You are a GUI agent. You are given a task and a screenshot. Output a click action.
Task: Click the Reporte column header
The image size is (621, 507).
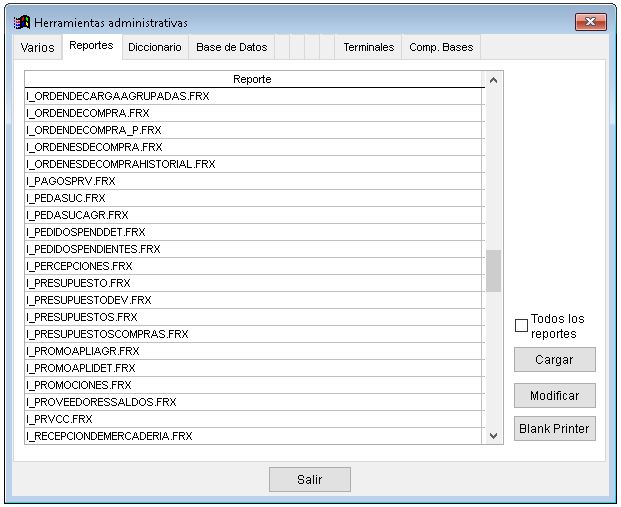click(x=252, y=79)
